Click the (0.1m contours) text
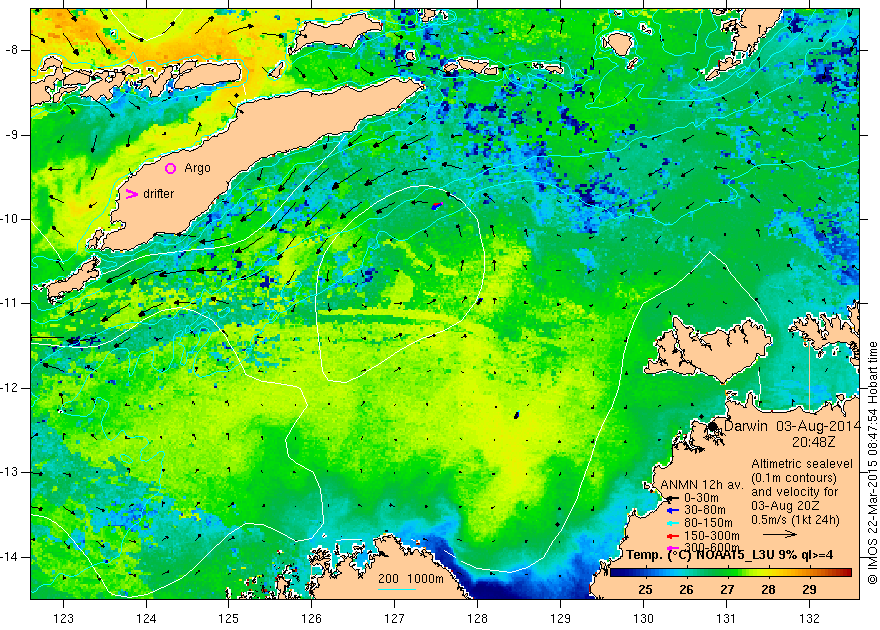The image size is (880, 630). pos(794,478)
